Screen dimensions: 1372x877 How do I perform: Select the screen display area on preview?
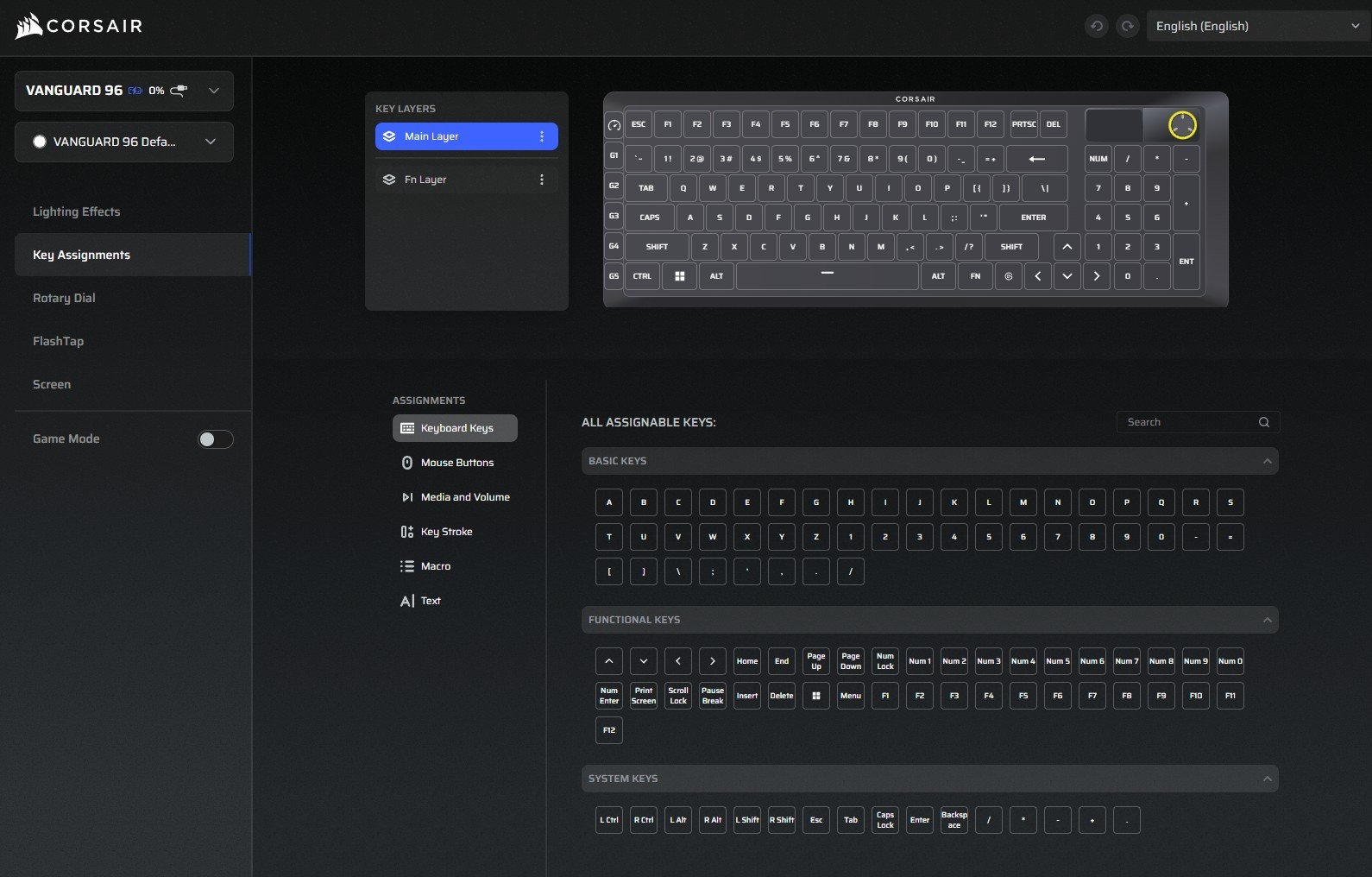[x=1114, y=125]
